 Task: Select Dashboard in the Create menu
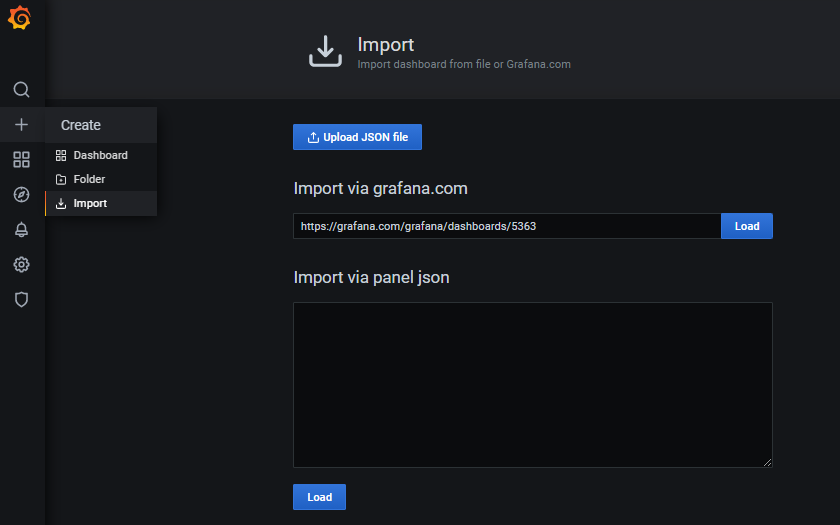click(101, 155)
